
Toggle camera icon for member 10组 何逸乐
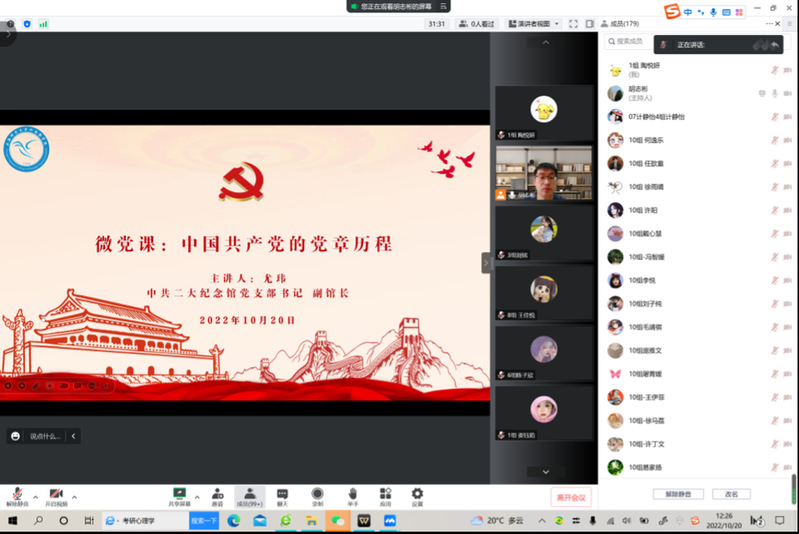click(x=788, y=140)
